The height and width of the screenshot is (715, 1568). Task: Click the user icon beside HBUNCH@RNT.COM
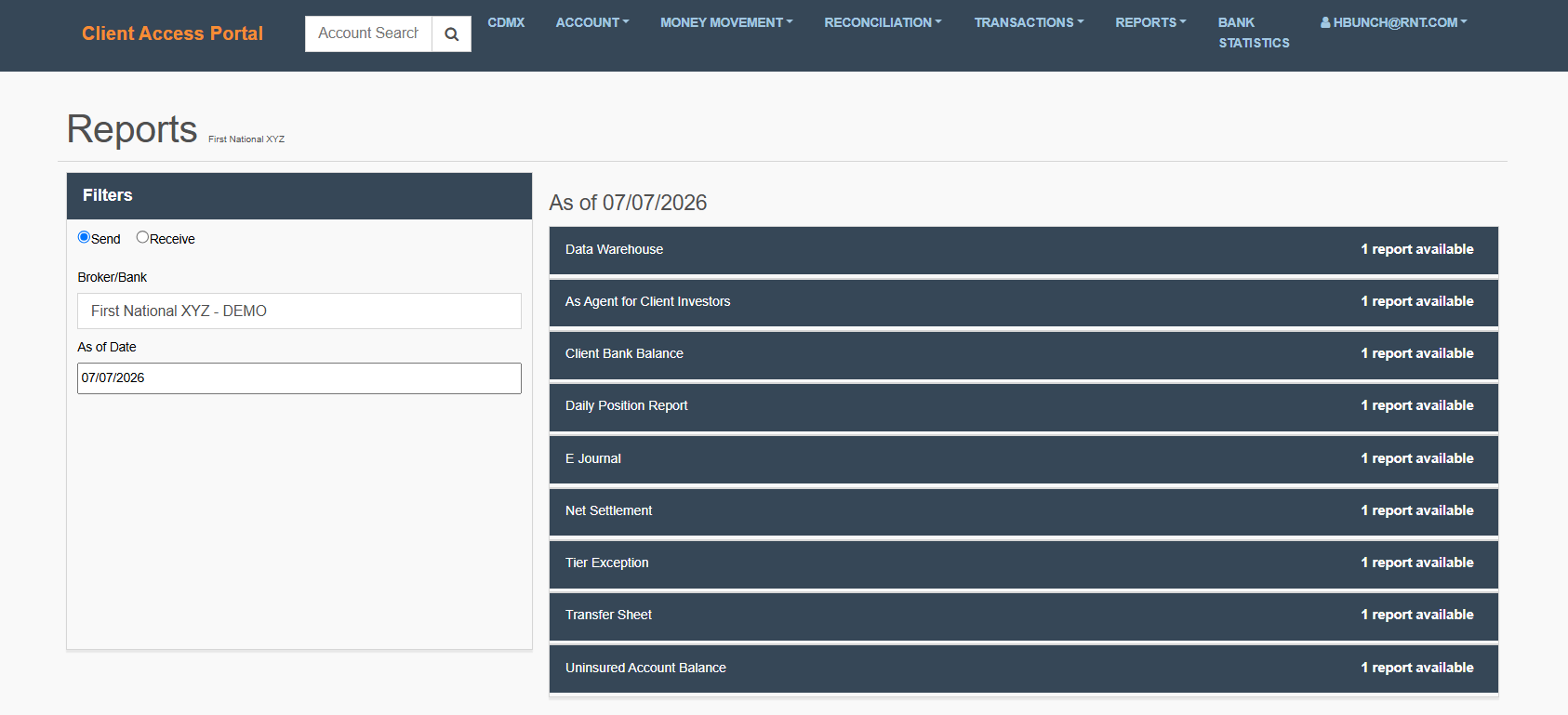1325,22
